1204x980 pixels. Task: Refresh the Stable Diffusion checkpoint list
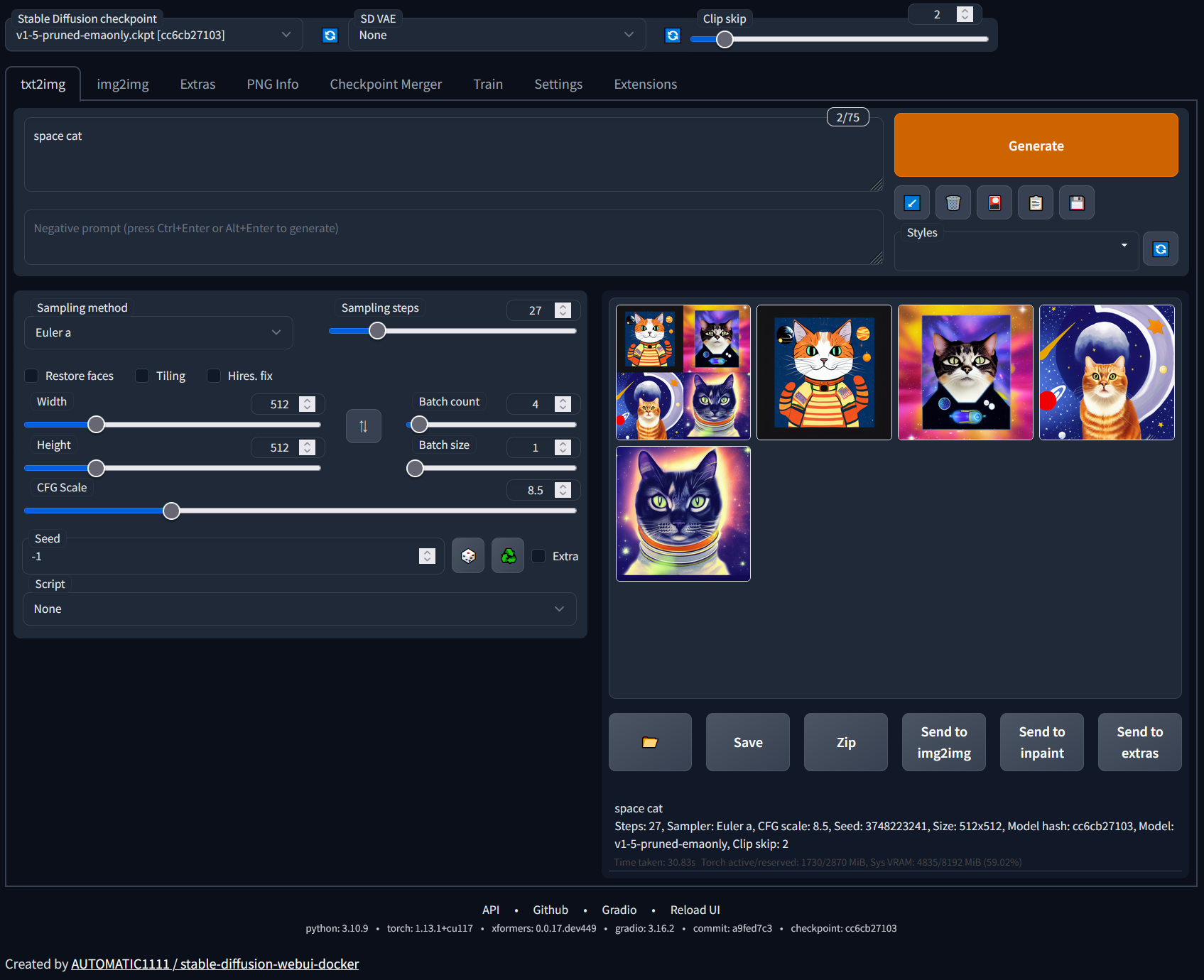point(330,34)
